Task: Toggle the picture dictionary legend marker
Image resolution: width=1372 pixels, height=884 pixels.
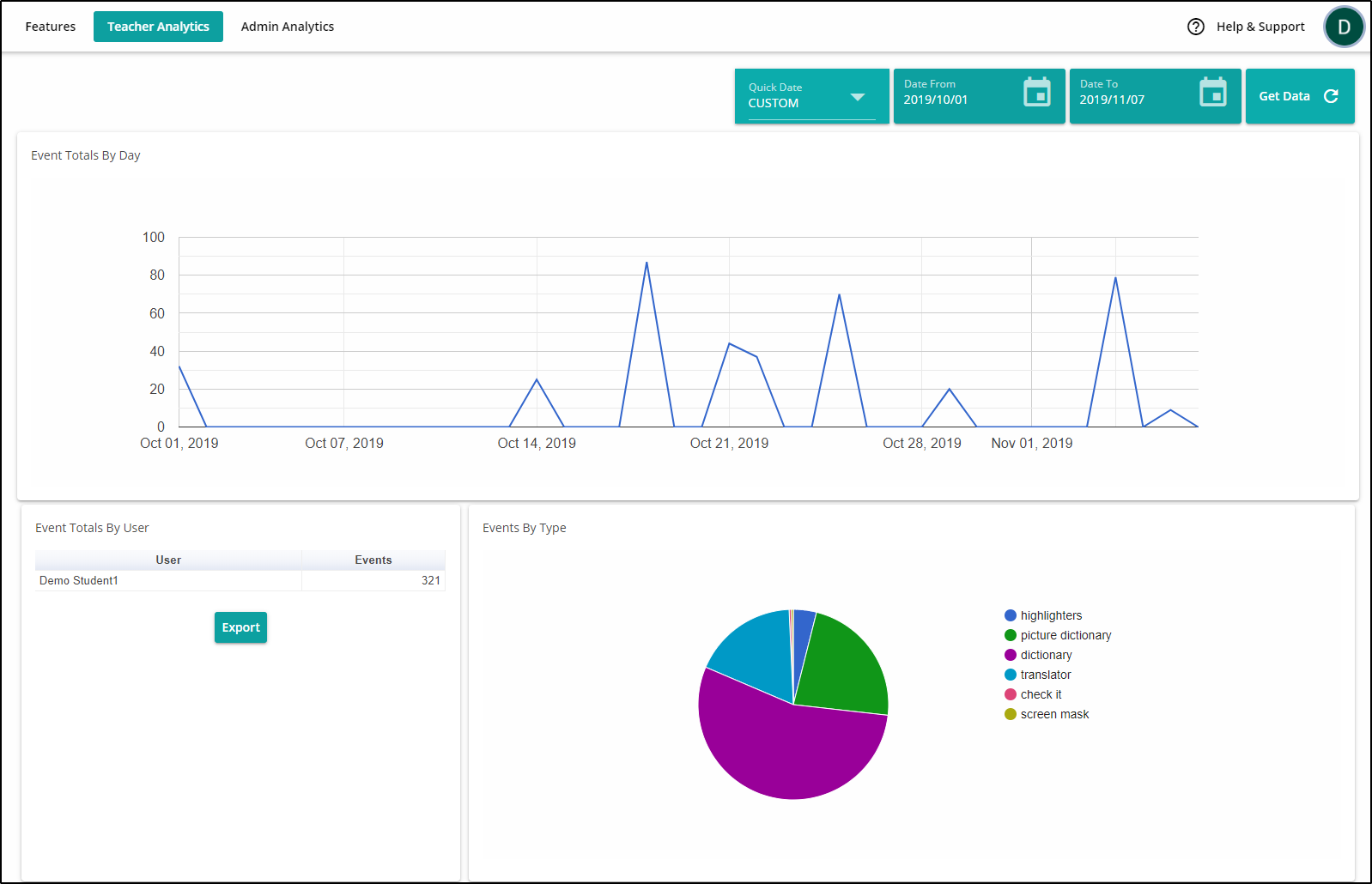Action: pos(1011,635)
